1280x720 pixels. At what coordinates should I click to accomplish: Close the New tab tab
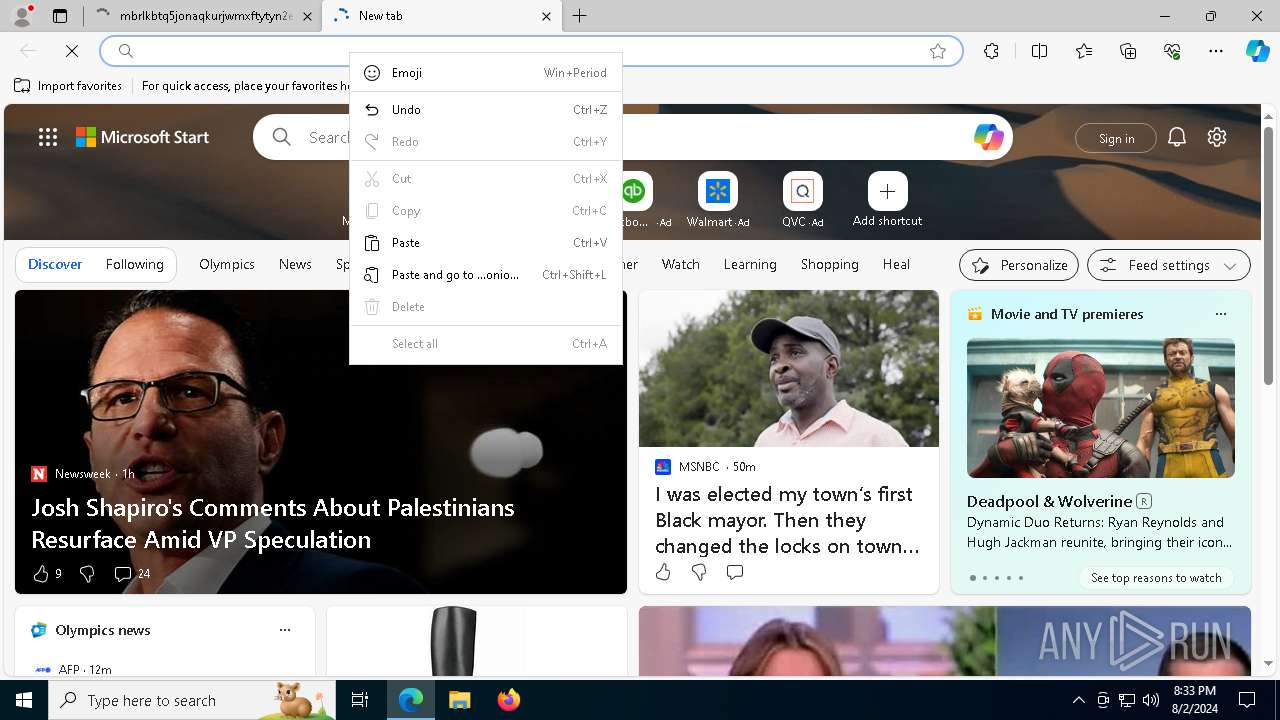coord(546,16)
